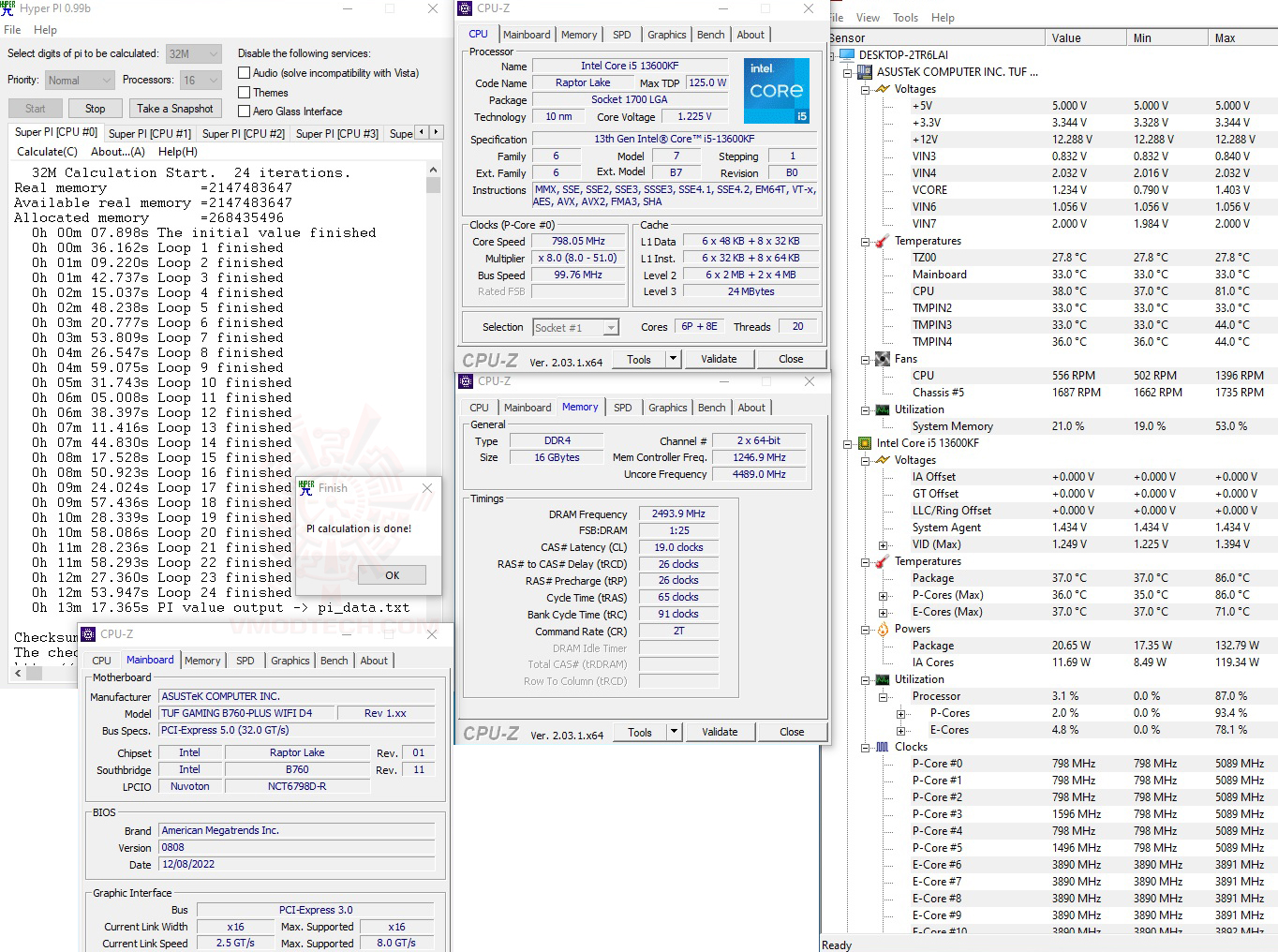Image resolution: width=1278 pixels, height=952 pixels.
Task: Click Take a Snapshot button
Action: [x=175, y=109]
